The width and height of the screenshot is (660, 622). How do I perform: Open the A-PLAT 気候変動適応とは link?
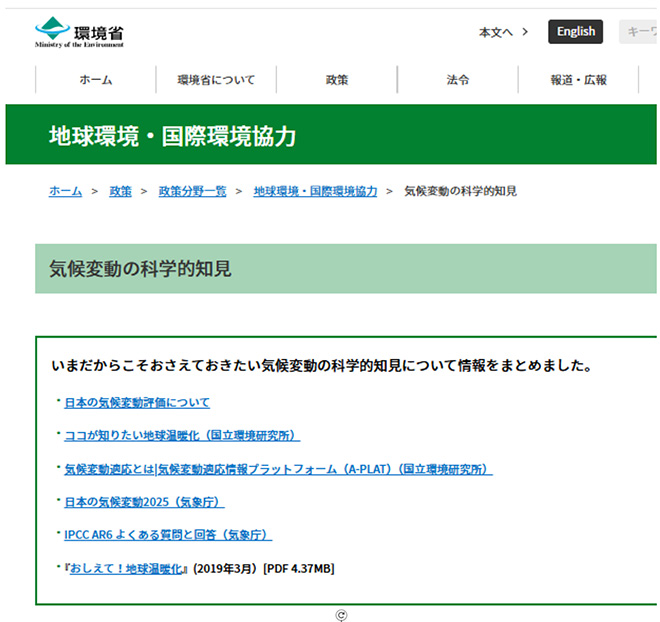[x=278, y=469]
